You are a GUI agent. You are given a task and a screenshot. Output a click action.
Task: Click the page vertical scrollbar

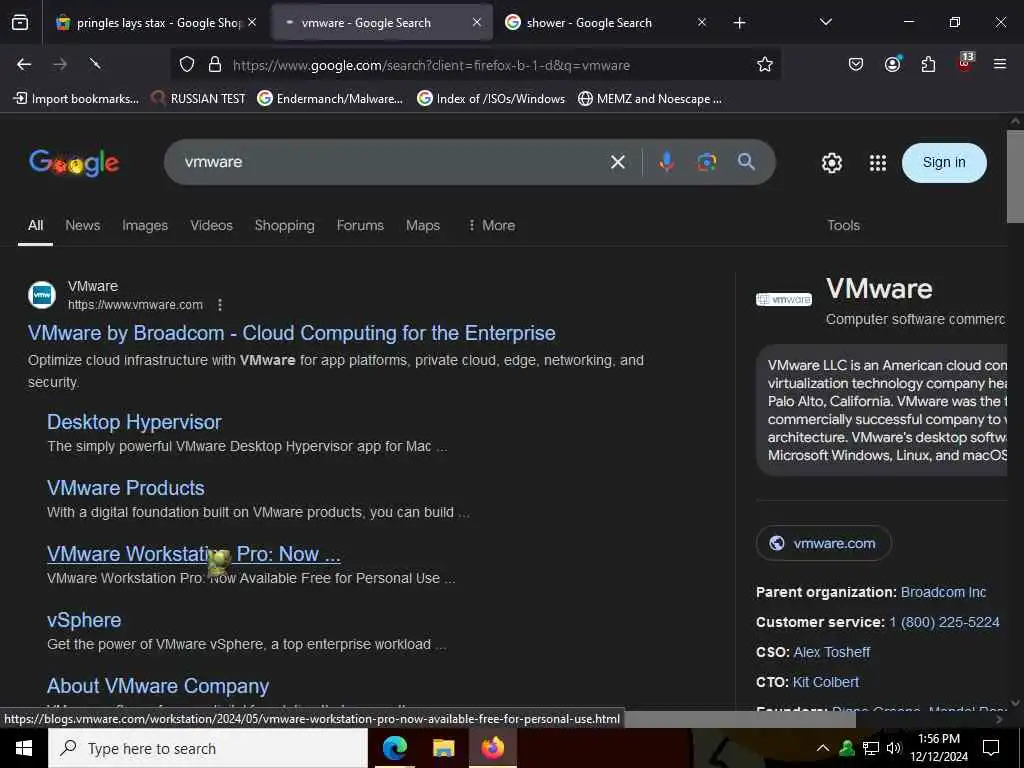pyautogui.click(x=1015, y=177)
